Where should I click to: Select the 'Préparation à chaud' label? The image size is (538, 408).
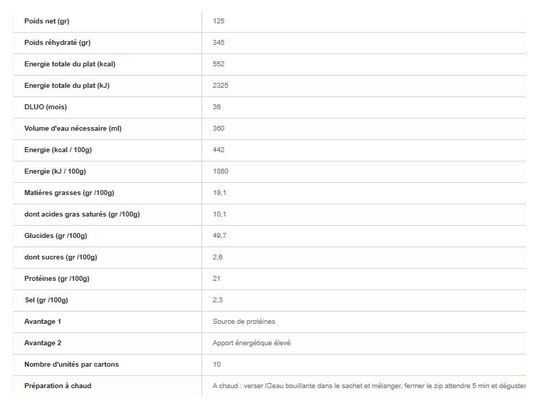pyautogui.click(x=58, y=386)
